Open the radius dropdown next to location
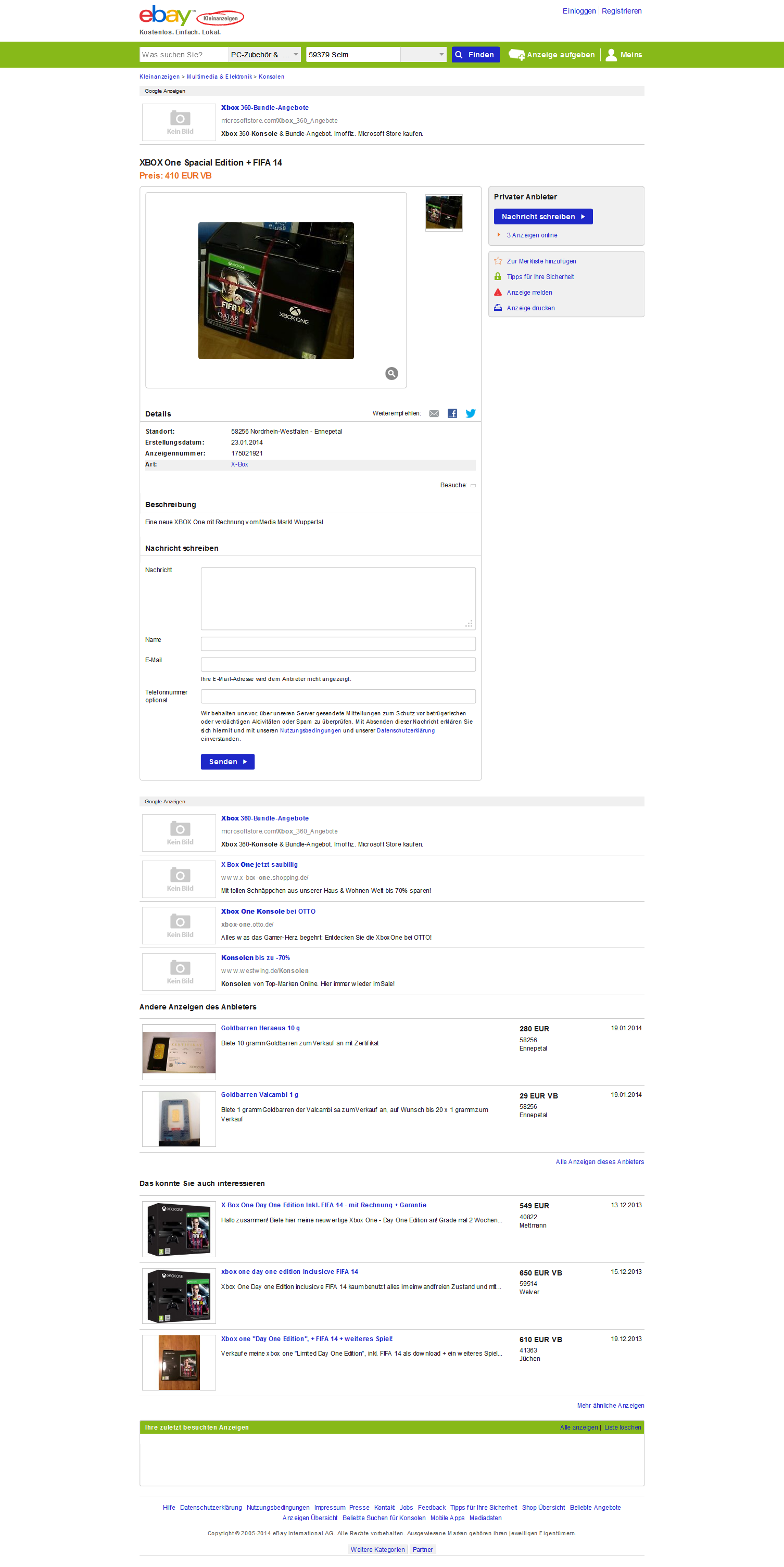 click(423, 55)
